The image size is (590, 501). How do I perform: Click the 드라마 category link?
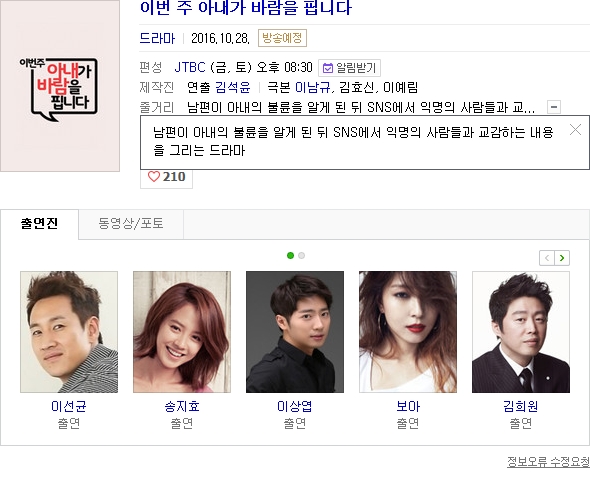tap(157, 38)
